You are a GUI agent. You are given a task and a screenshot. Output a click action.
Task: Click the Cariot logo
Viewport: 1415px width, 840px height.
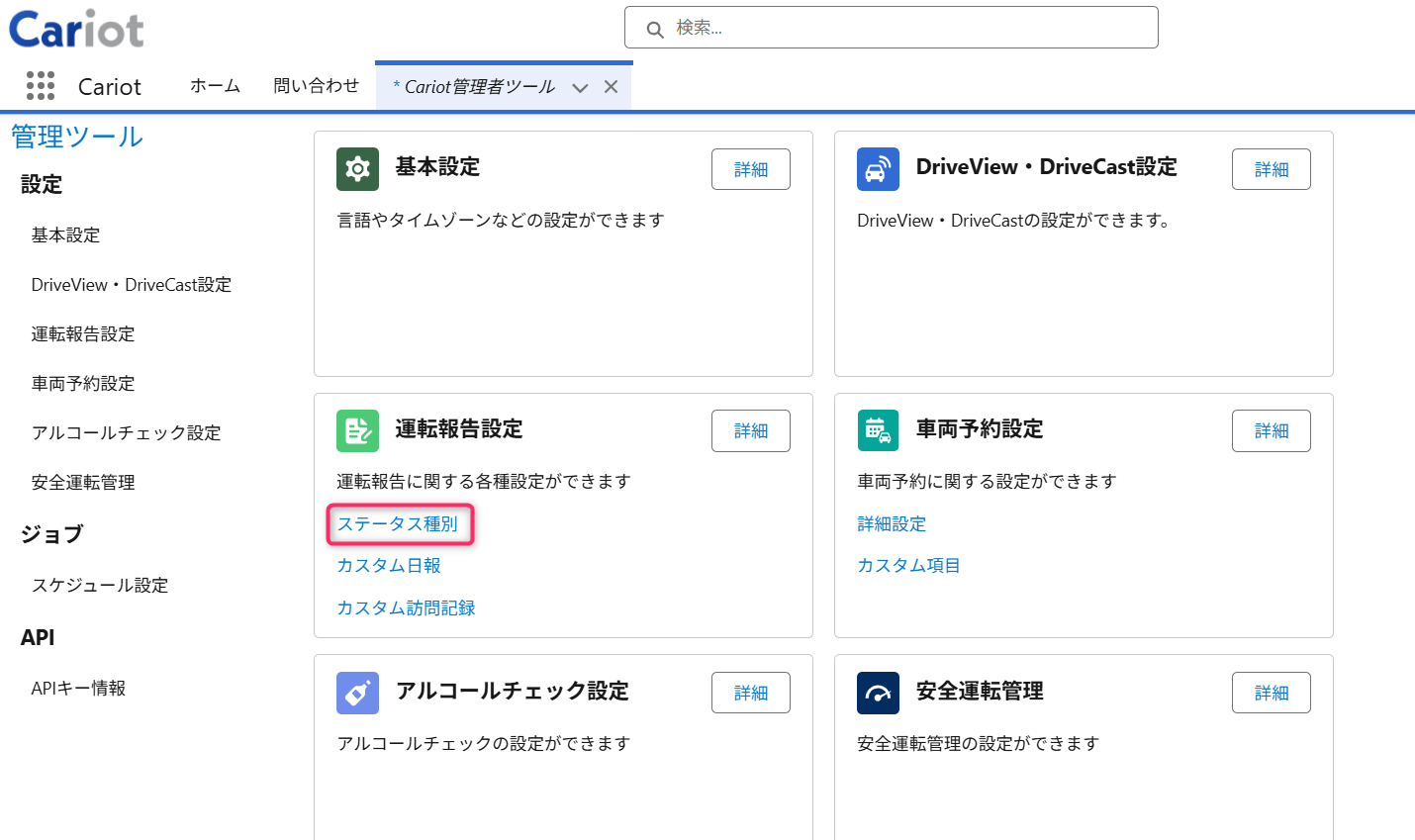tap(76, 29)
